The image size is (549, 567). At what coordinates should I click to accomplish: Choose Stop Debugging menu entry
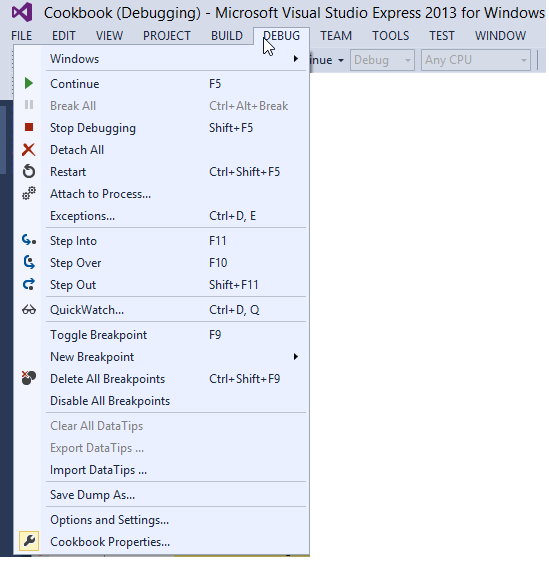(161, 128)
